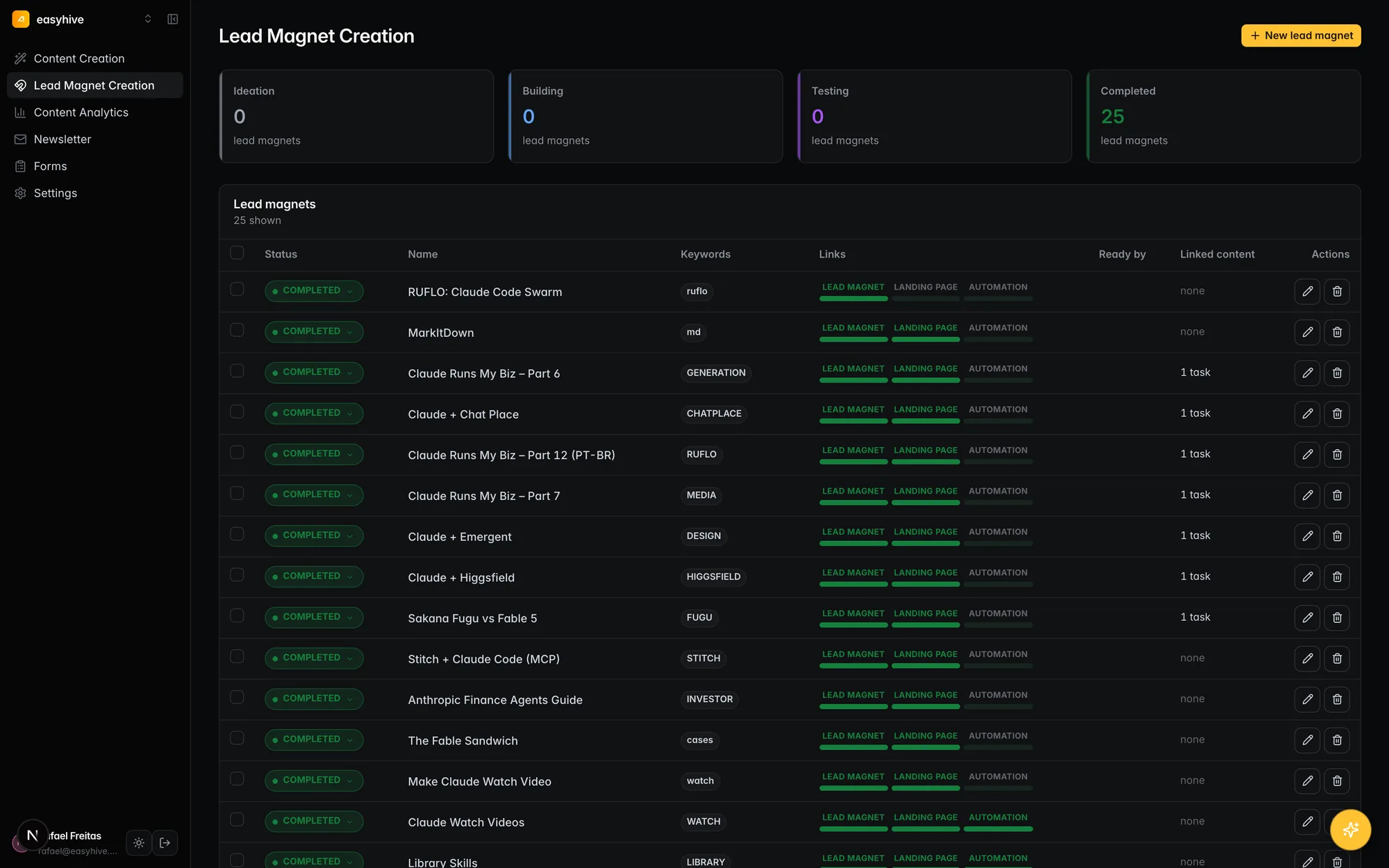1389x868 pixels.
Task: Open status dropdown for MarkItDown
Action: pos(314,332)
